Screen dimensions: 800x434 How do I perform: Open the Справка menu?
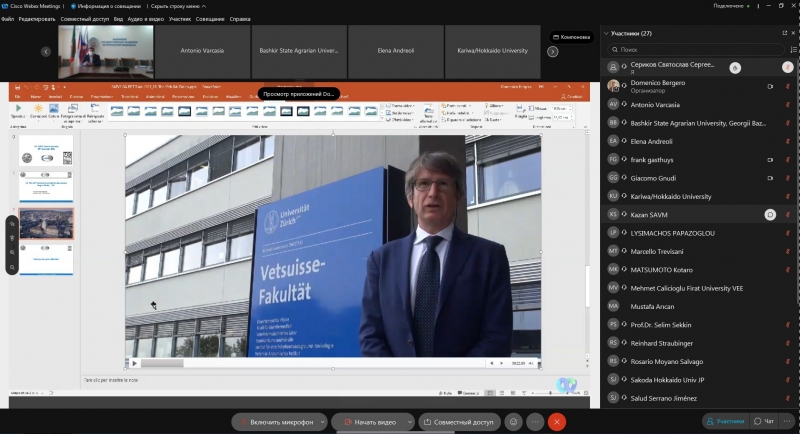[x=240, y=19]
